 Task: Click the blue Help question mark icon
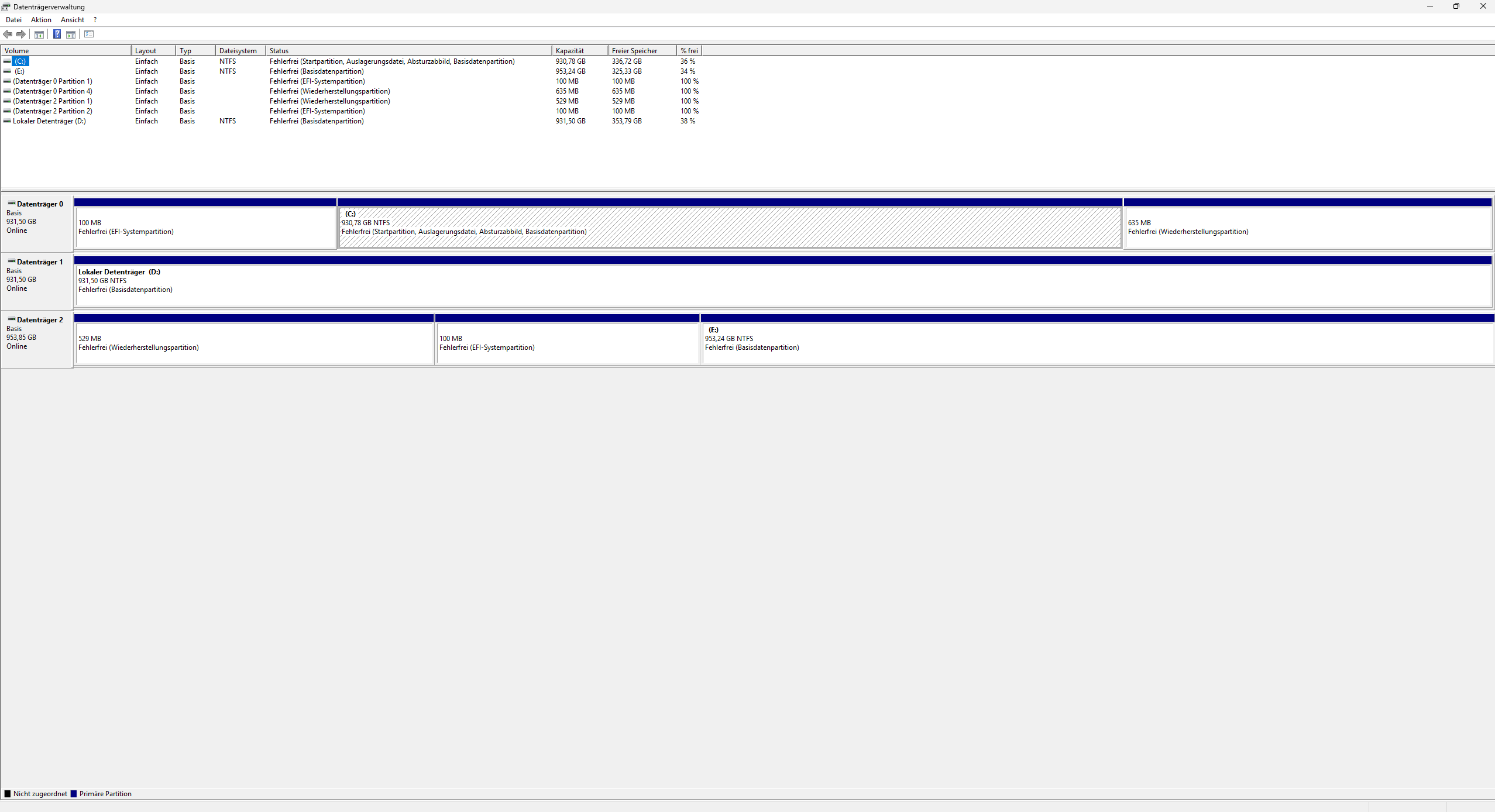pyautogui.click(x=57, y=34)
